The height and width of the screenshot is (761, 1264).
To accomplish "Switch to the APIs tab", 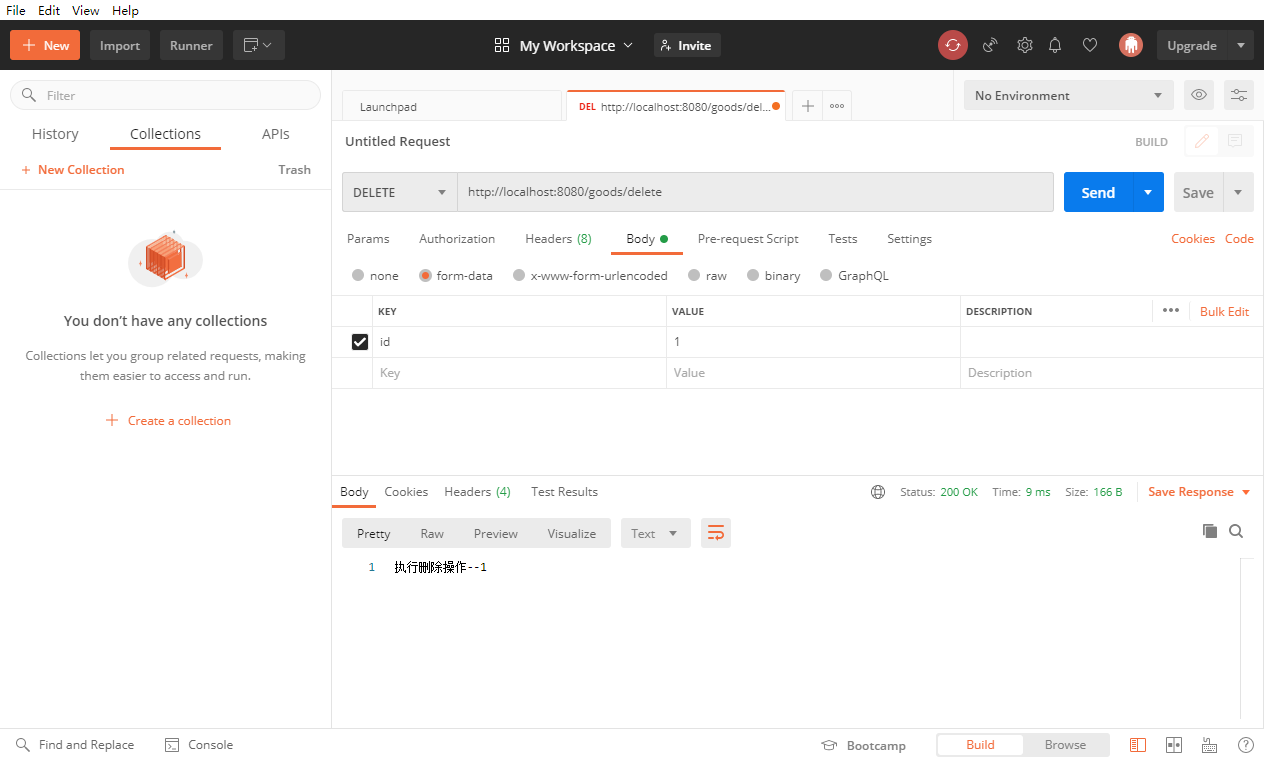I will pyautogui.click(x=276, y=134).
